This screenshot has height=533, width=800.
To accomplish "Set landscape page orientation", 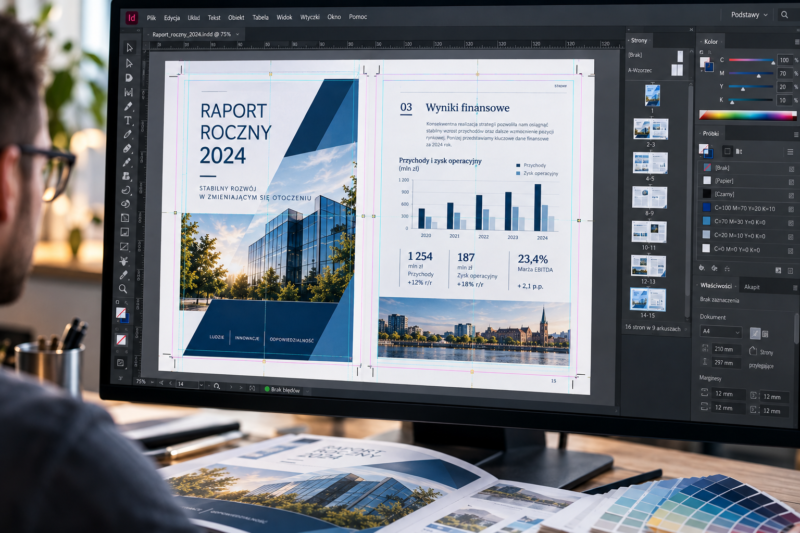I will pyautogui.click(x=765, y=334).
